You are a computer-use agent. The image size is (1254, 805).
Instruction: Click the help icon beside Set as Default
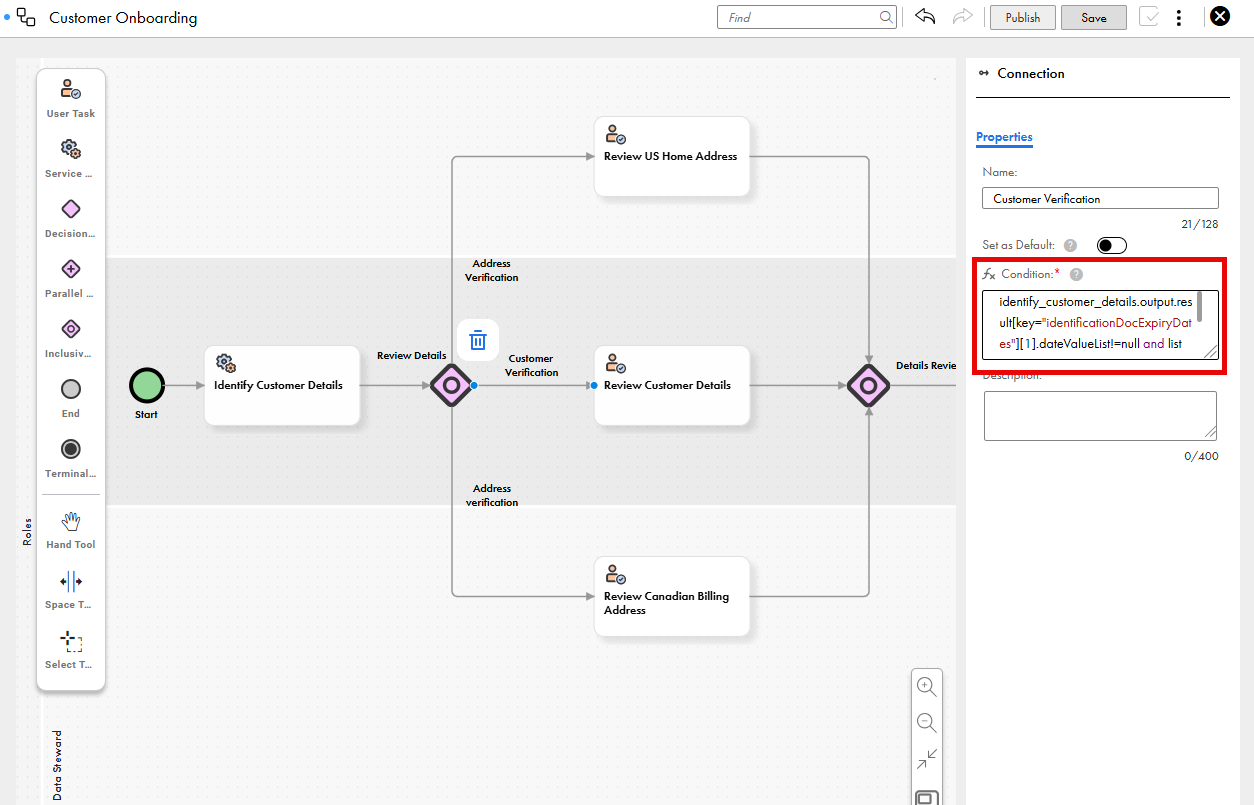(1070, 245)
